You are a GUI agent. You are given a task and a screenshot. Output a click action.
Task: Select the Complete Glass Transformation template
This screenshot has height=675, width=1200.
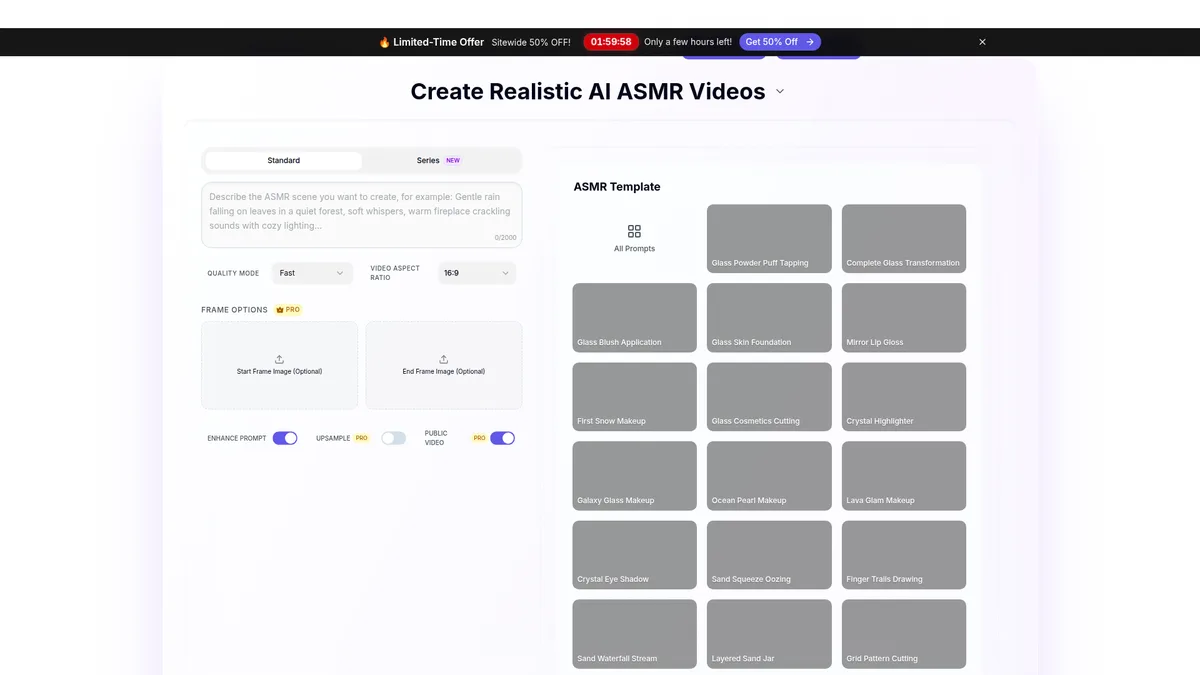coord(904,239)
